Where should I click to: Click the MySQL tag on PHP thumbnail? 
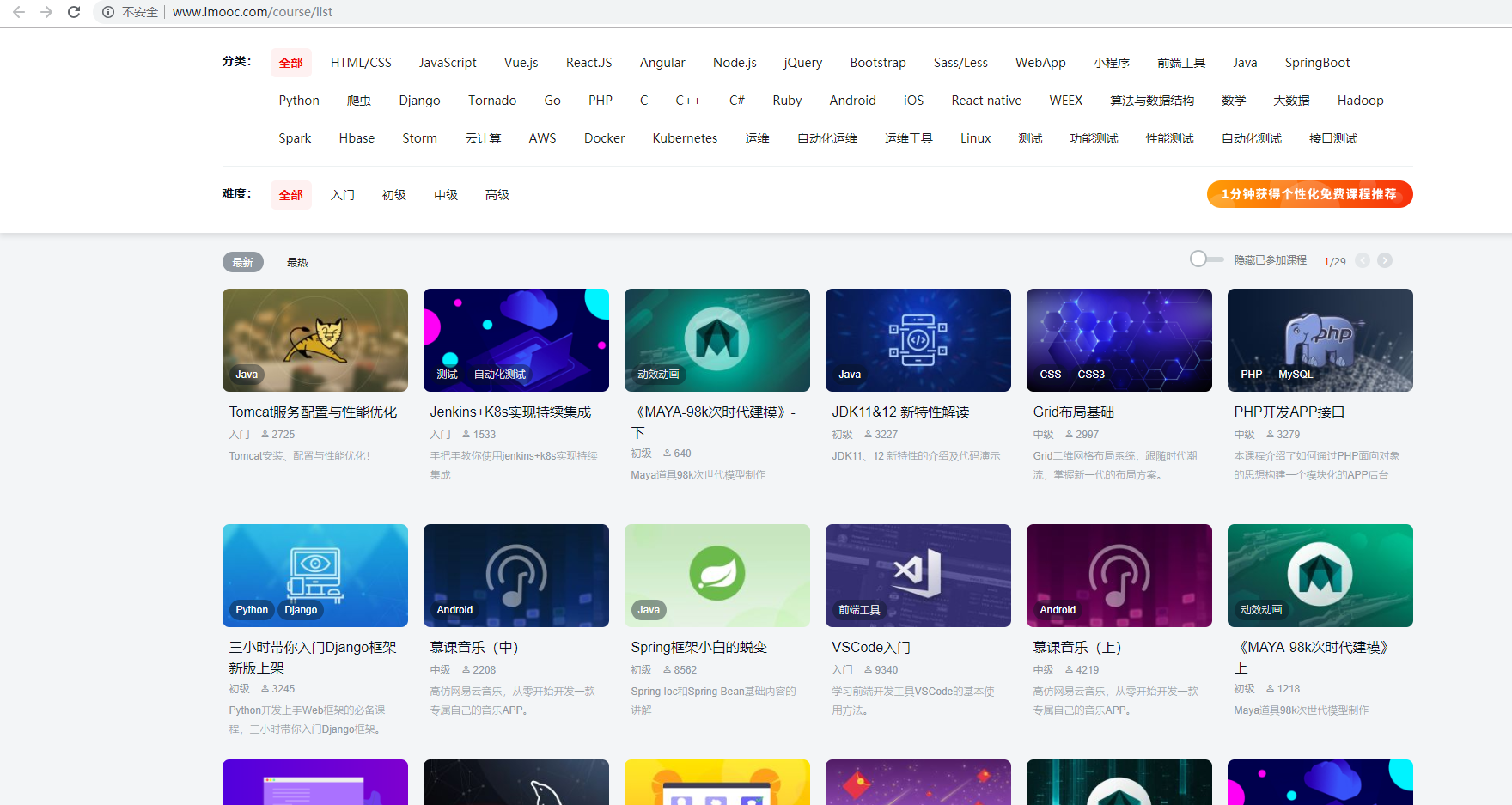1296,375
